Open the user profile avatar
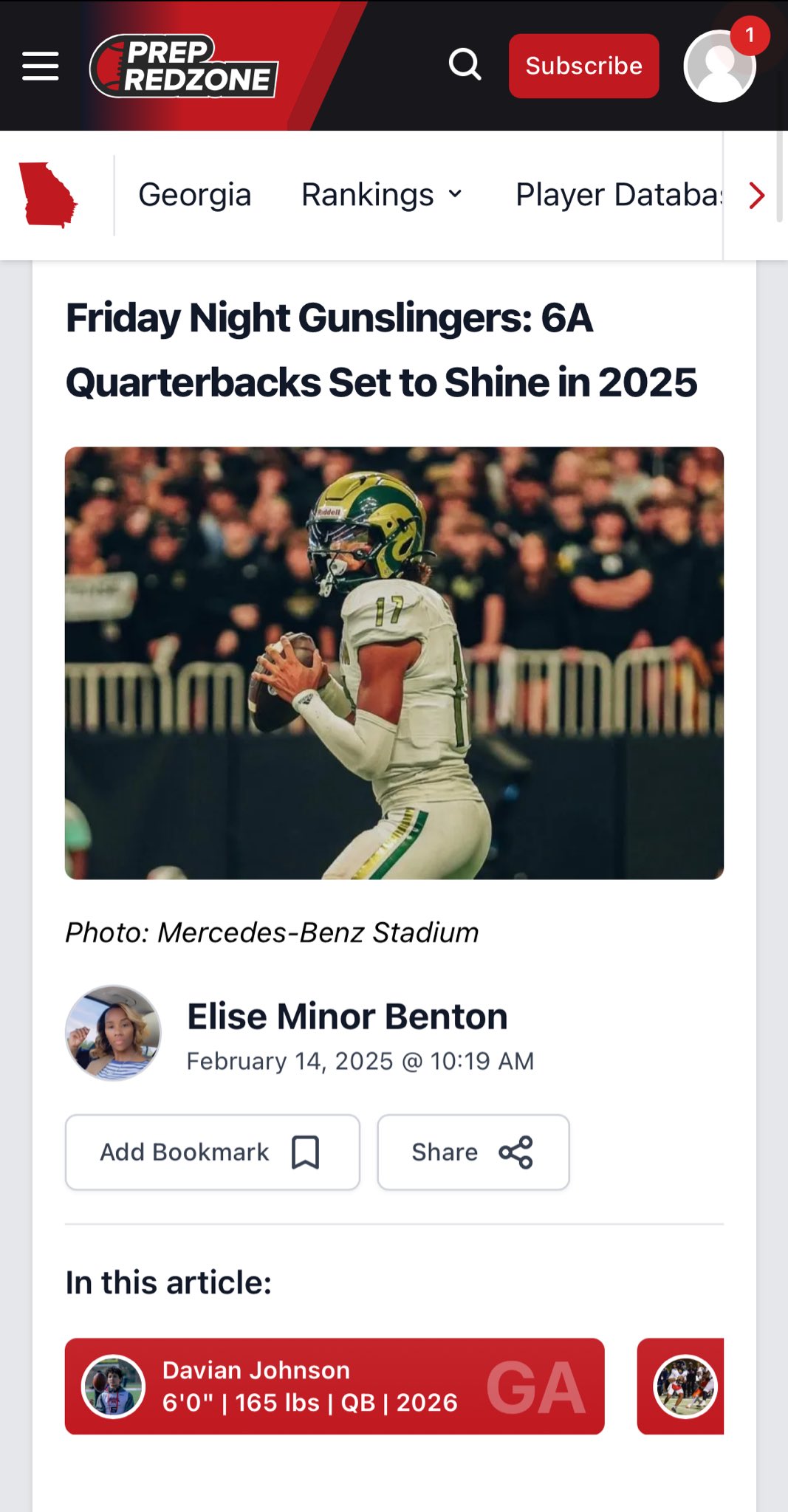The height and width of the screenshot is (1512, 788). 719,68
